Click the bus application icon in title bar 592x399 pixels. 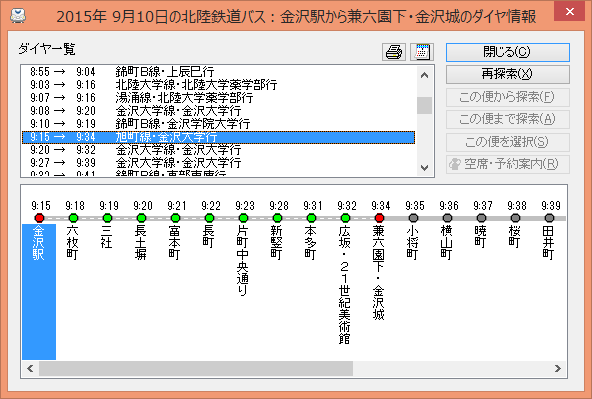pos(18,15)
